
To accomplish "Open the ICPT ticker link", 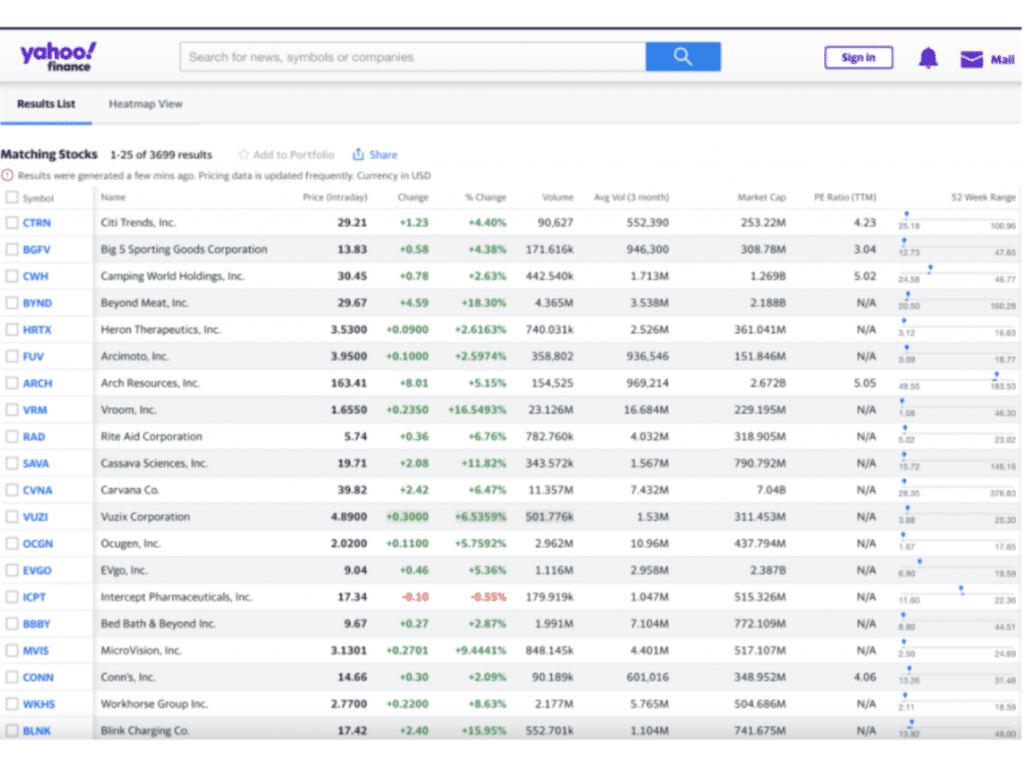I will tap(34, 597).
